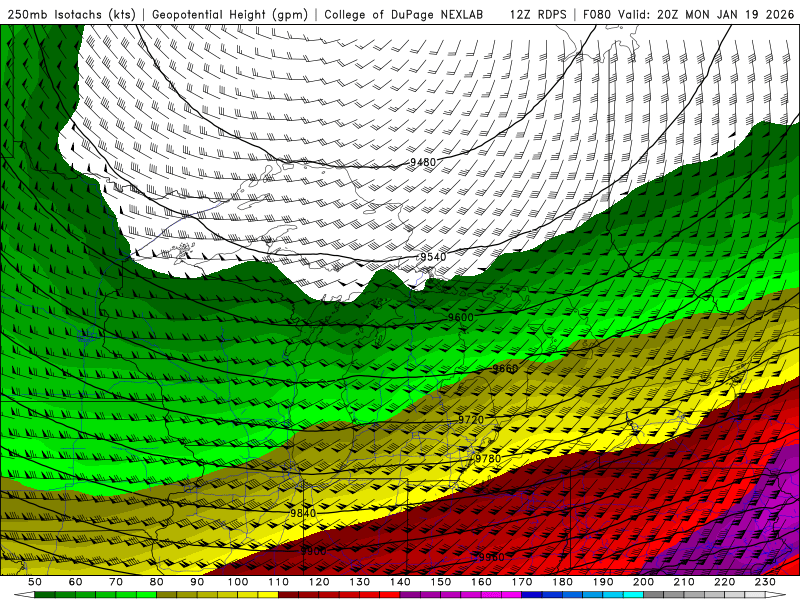Click the 180 kt legend label
800x600 pixels.
click(562, 582)
